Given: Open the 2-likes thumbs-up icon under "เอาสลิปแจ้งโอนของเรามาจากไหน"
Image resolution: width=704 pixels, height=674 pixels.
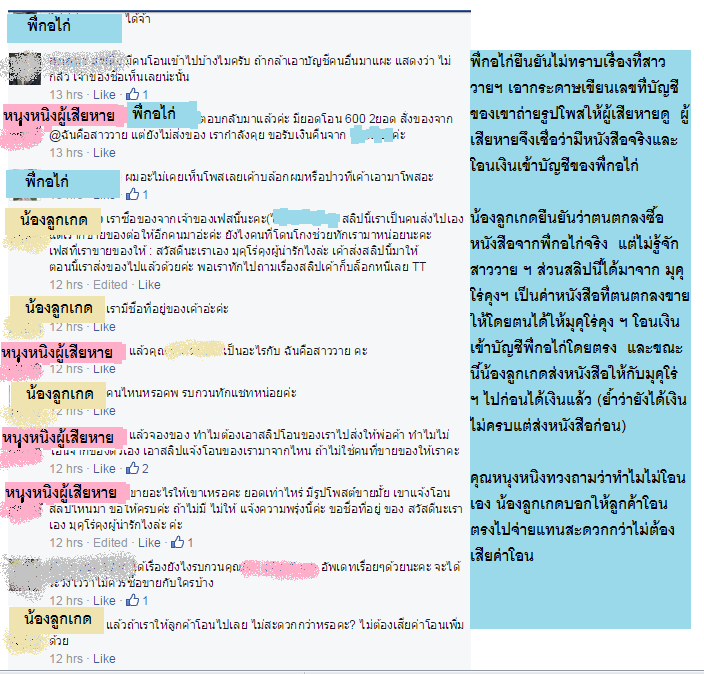Looking at the screenshot, I should pyautogui.click(x=132, y=469).
